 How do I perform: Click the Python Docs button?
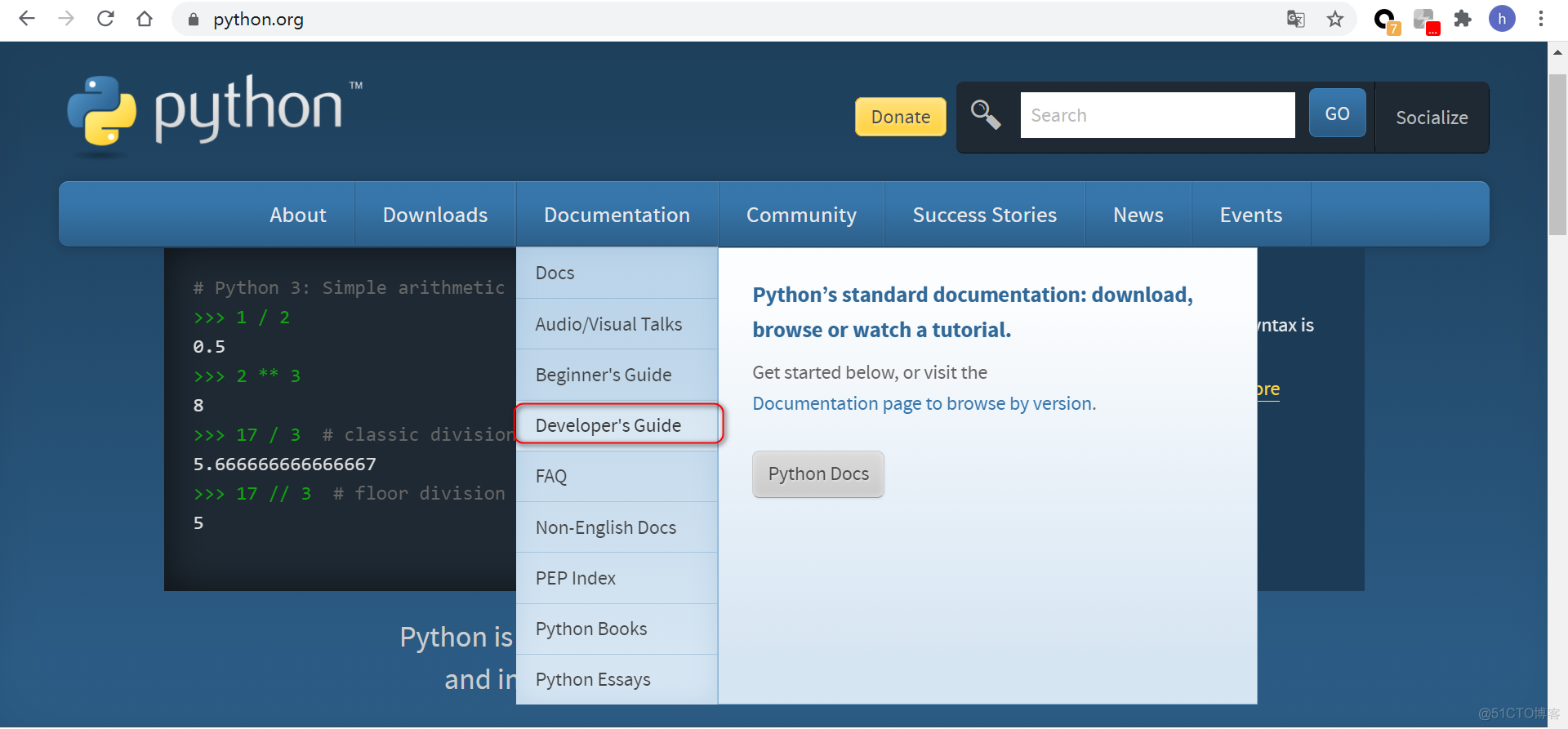tap(818, 474)
